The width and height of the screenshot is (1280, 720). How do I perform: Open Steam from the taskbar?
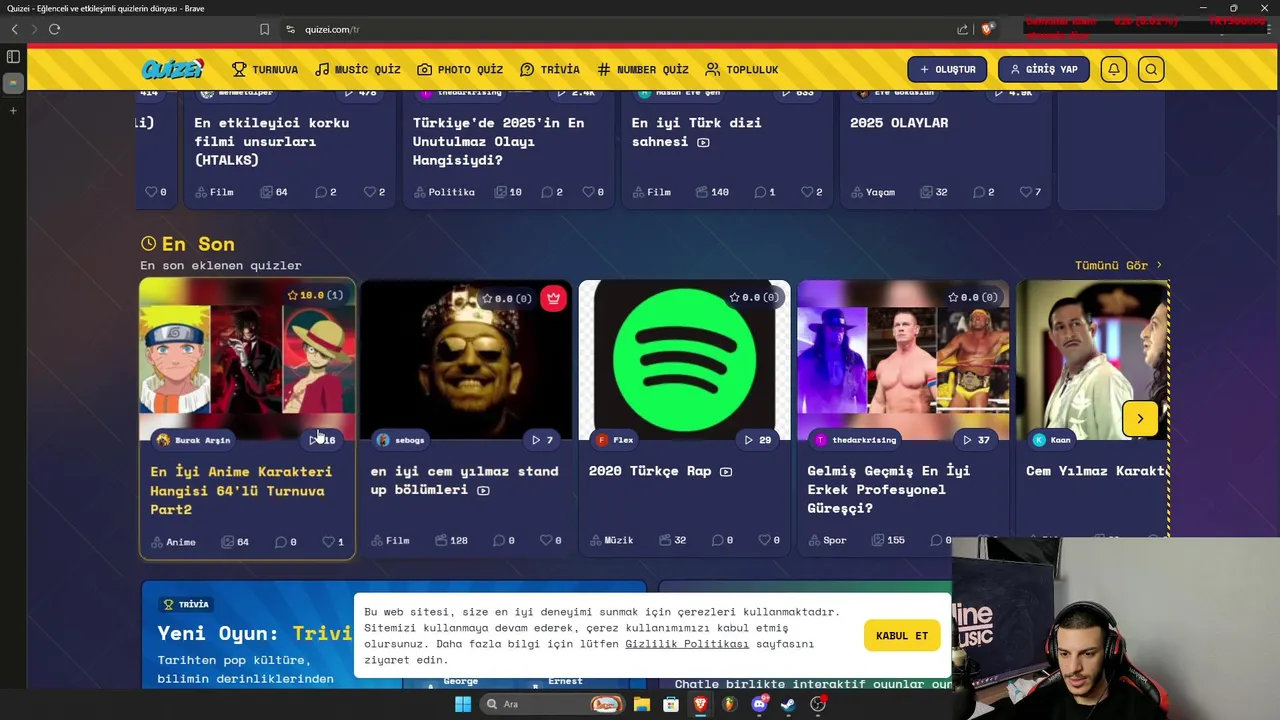(x=788, y=704)
